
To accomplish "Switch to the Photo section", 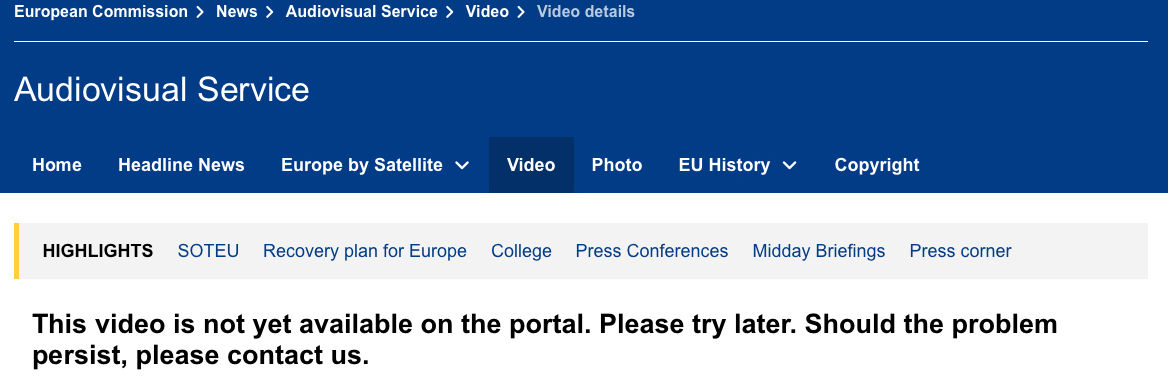I will tap(617, 165).
